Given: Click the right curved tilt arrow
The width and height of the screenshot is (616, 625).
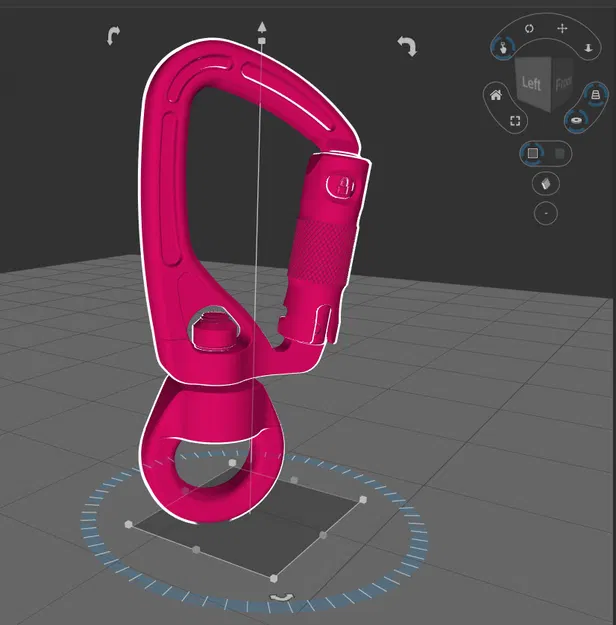Looking at the screenshot, I should click(407, 46).
